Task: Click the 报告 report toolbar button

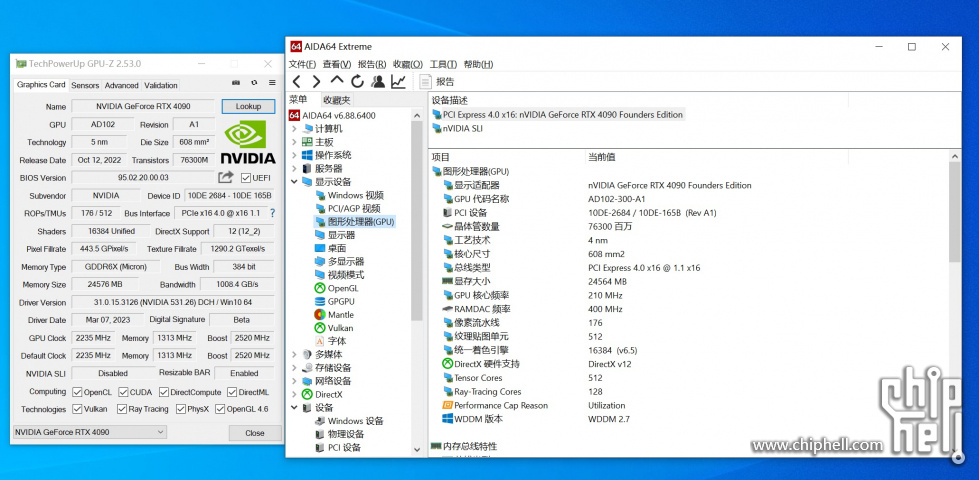Action: pos(436,81)
